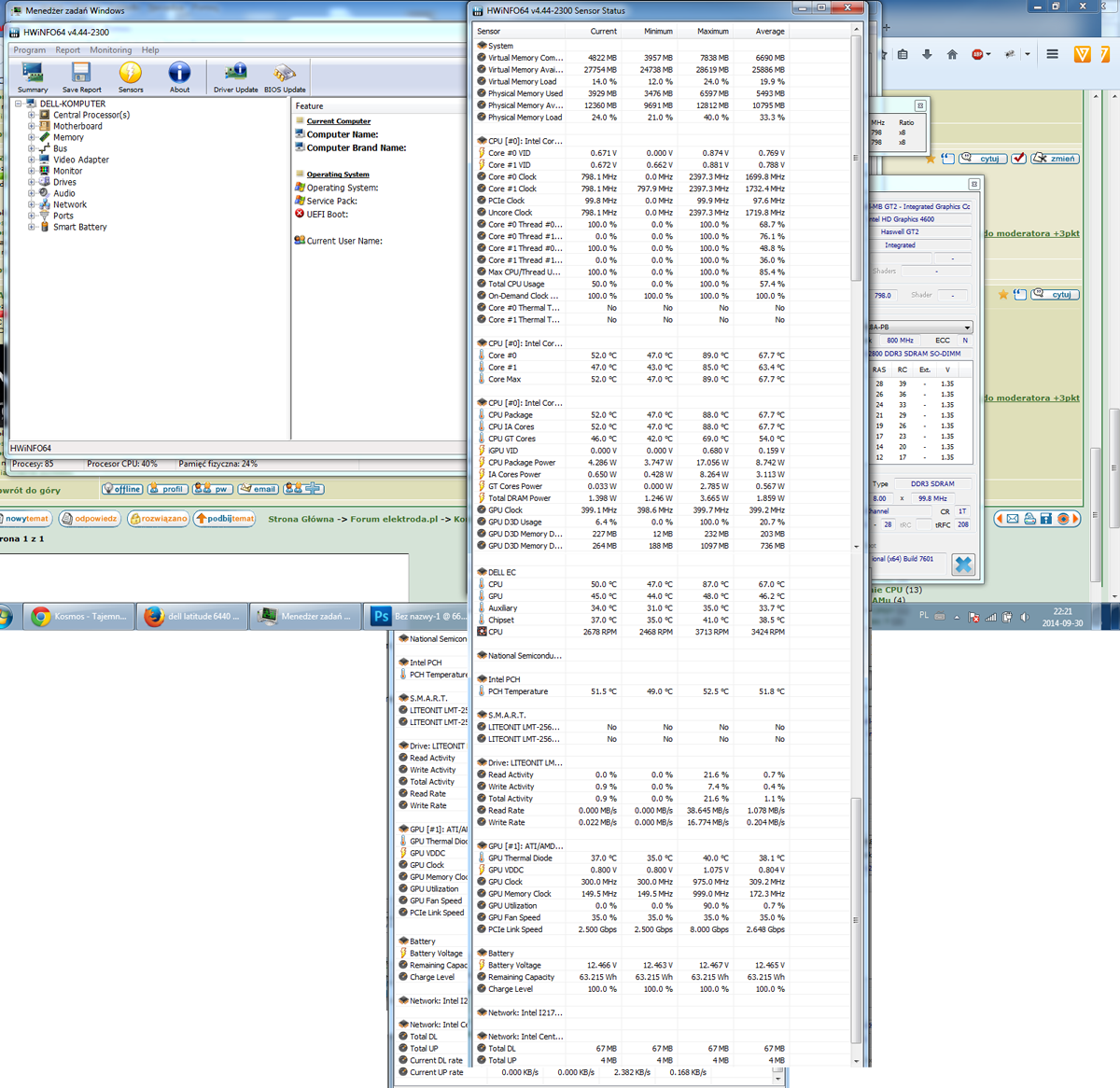Click the Greasemonkey monkey icon
The image size is (1120, 1088).
[1010, 55]
